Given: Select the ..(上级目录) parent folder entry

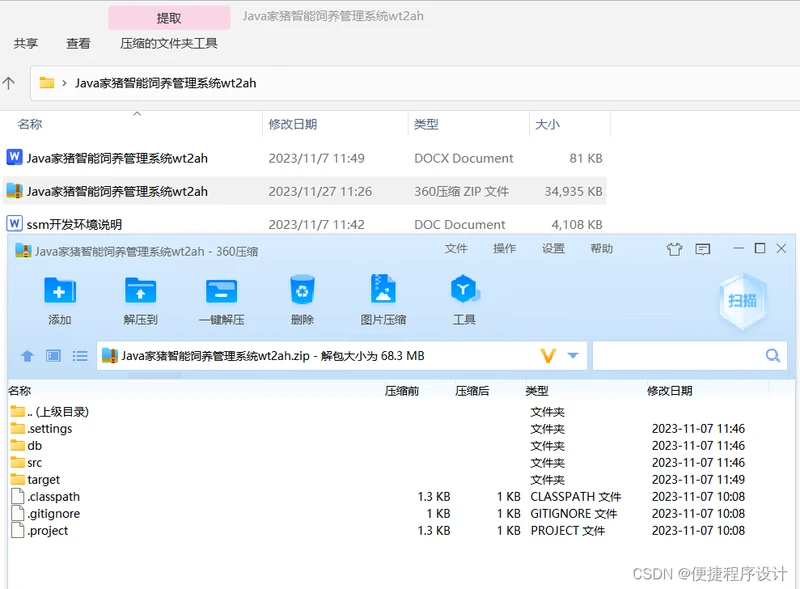Looking at the screenshot, I should [x=49, y=411].
